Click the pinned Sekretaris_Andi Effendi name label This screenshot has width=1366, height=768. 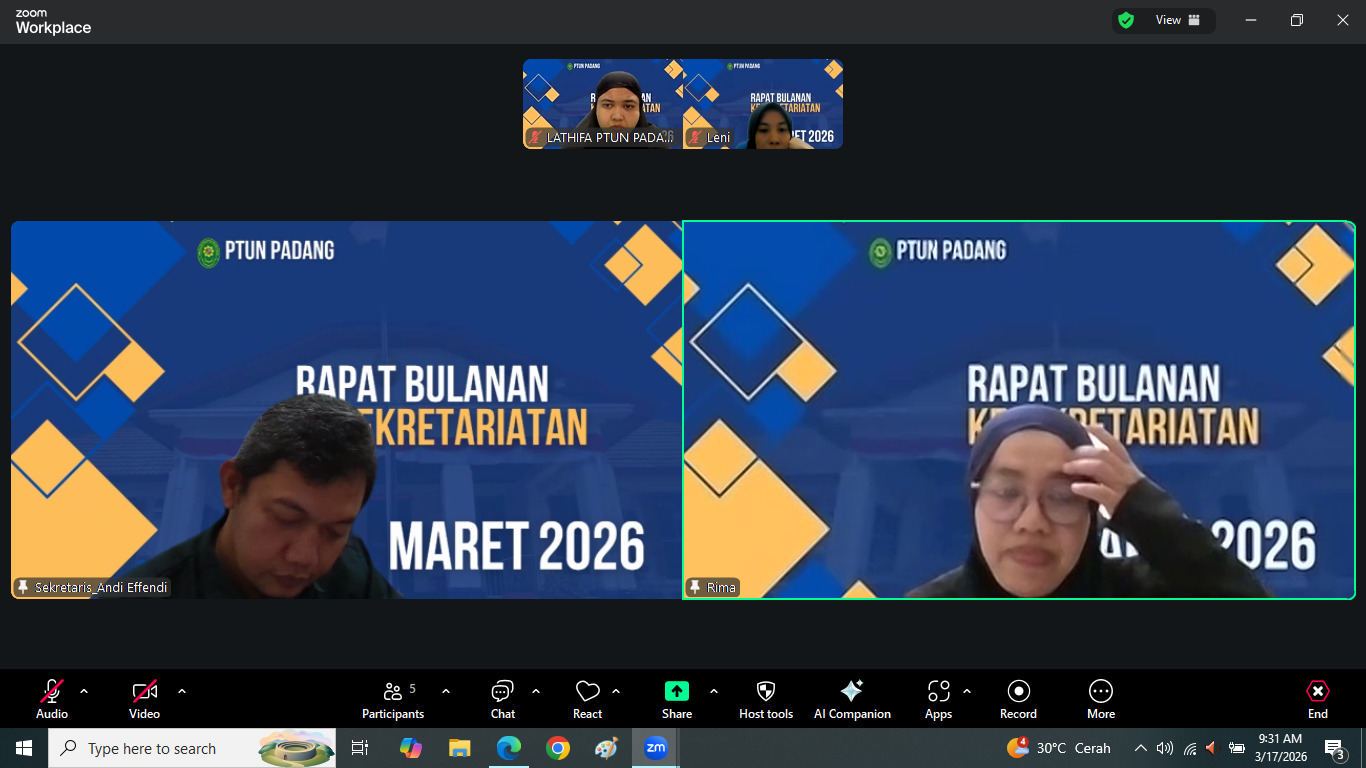[x=92, y=587]
